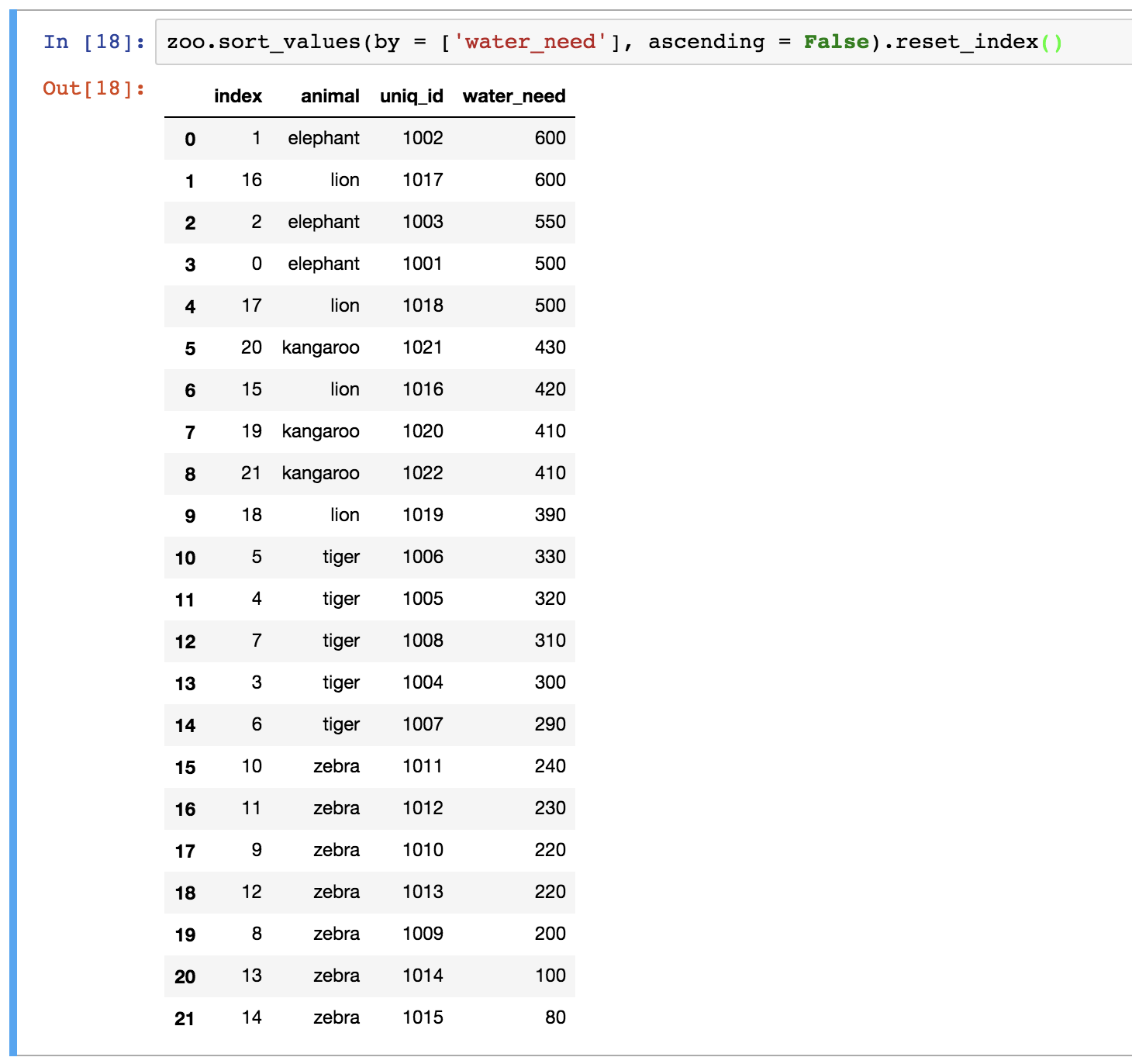This screenshot has height=1064, width=1132.
Task: Click the Out[18] label
Action: click(93, 89)
